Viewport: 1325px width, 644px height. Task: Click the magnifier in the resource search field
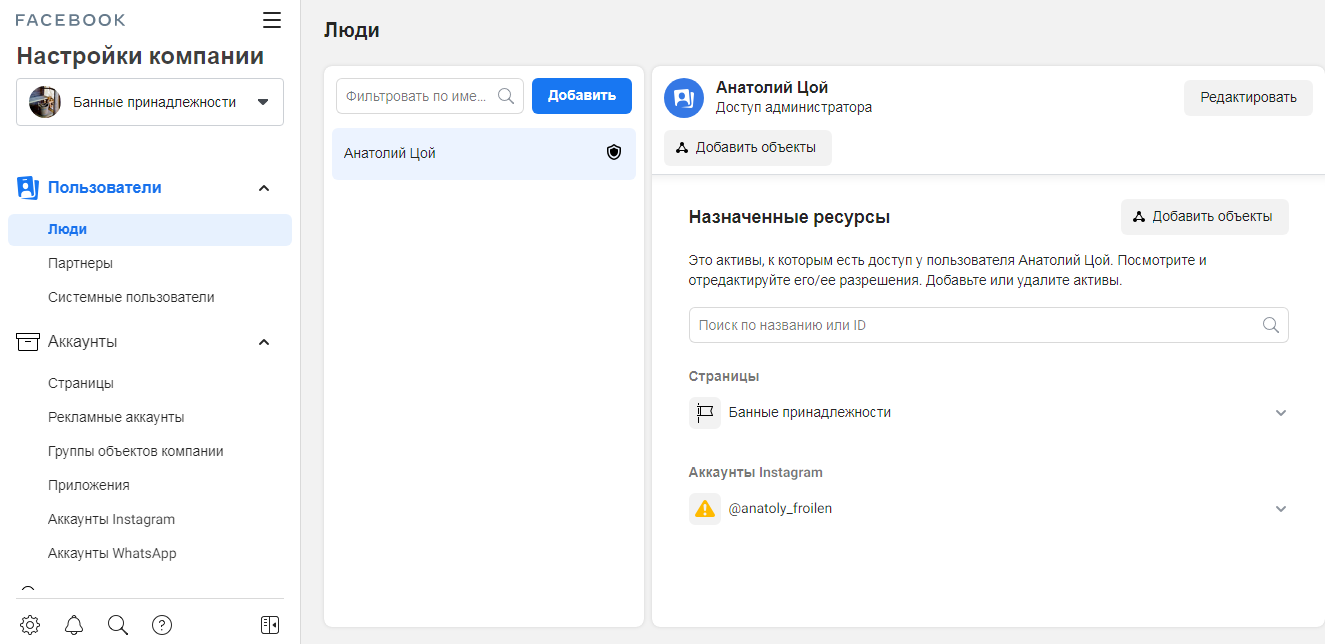[x=1271, y=325]
